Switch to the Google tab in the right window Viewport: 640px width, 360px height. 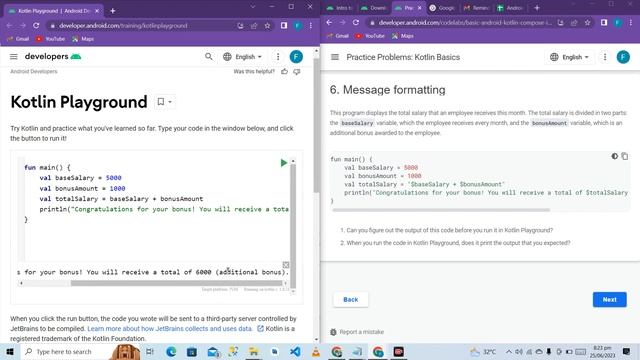[x=442, y=8]
